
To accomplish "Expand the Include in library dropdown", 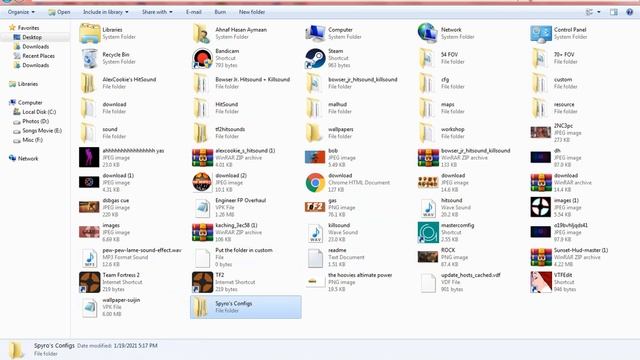I will 105,12.
